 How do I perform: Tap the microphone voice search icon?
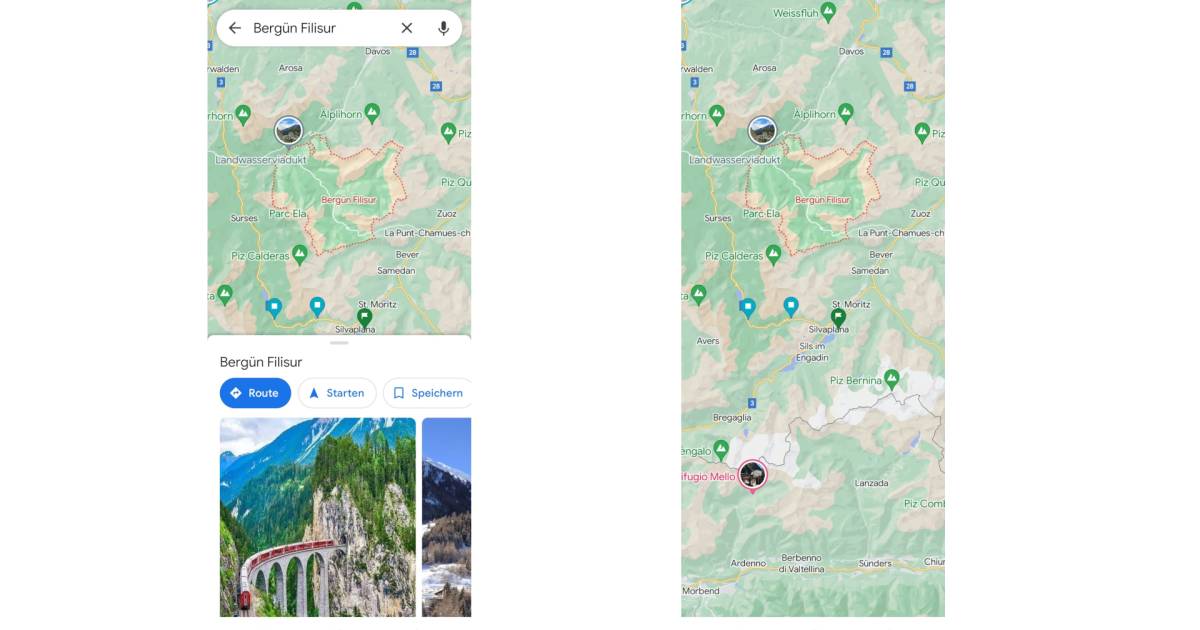pos(443,28)
